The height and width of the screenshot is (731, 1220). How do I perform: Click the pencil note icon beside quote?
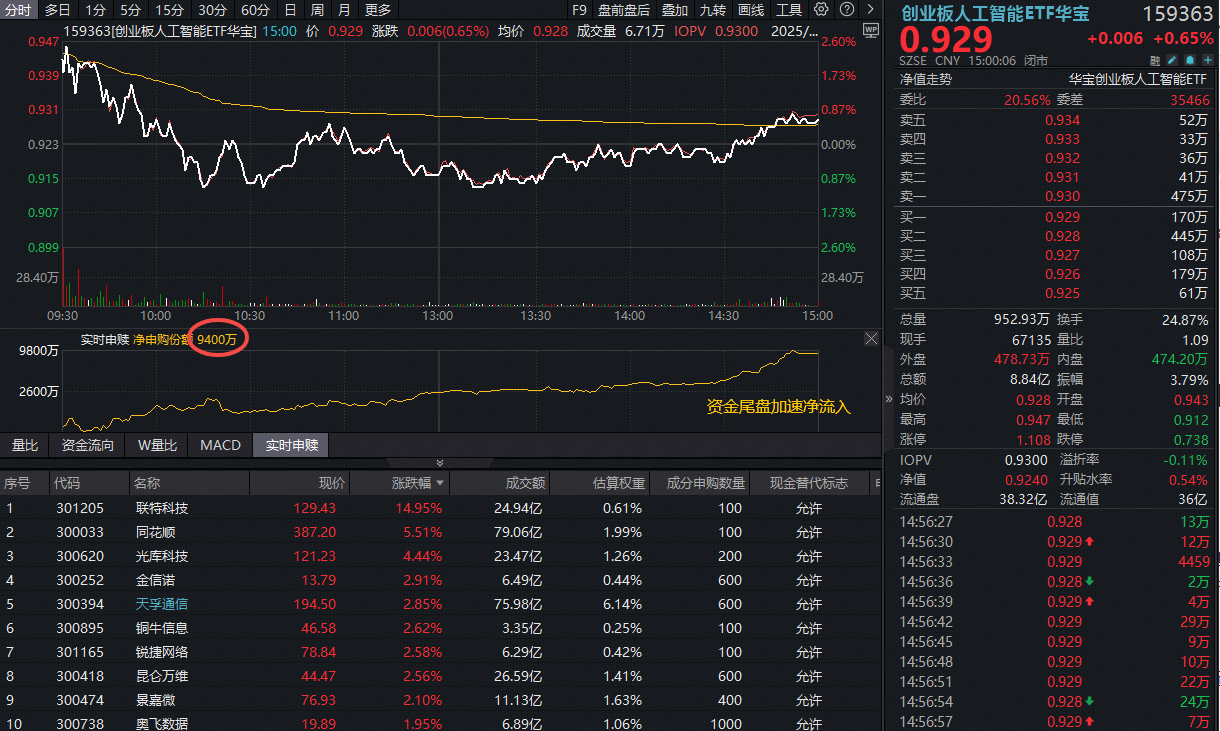click(1172, 60)
